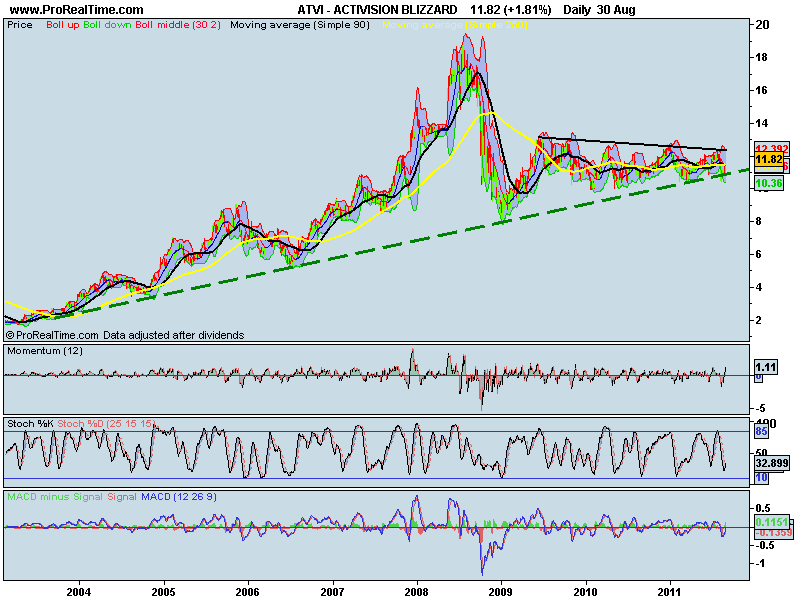Select the blue 85 overbought level tag

(x=761, y=432)
